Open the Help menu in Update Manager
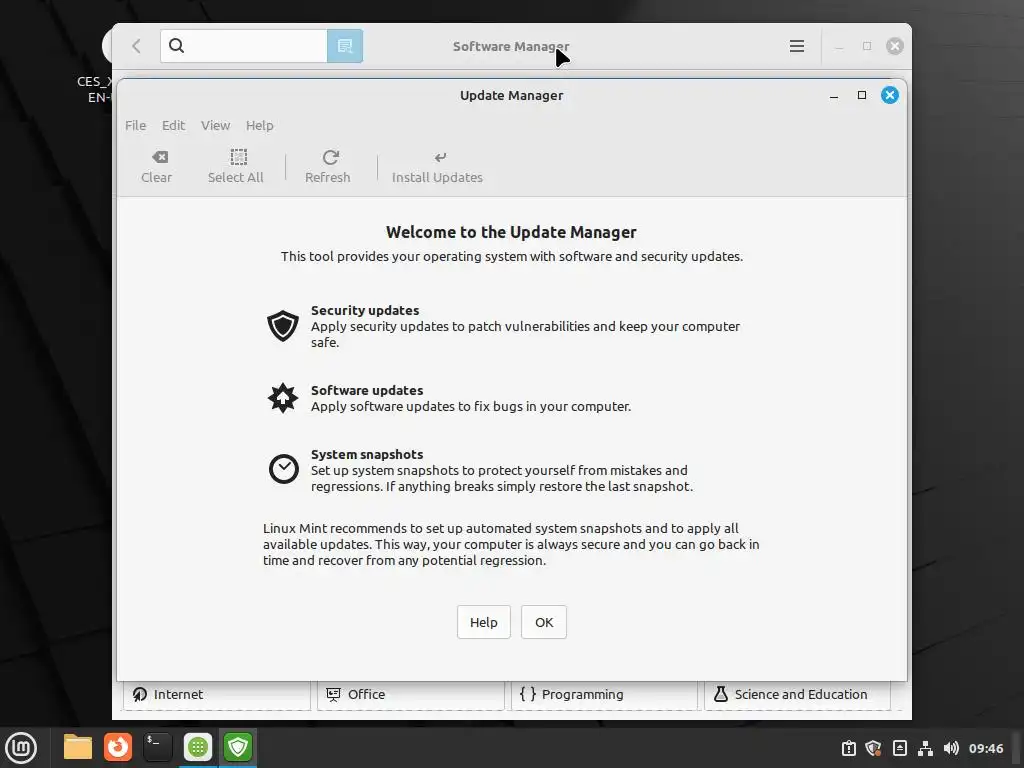1024x768 pixels. [x=259, y=125]
